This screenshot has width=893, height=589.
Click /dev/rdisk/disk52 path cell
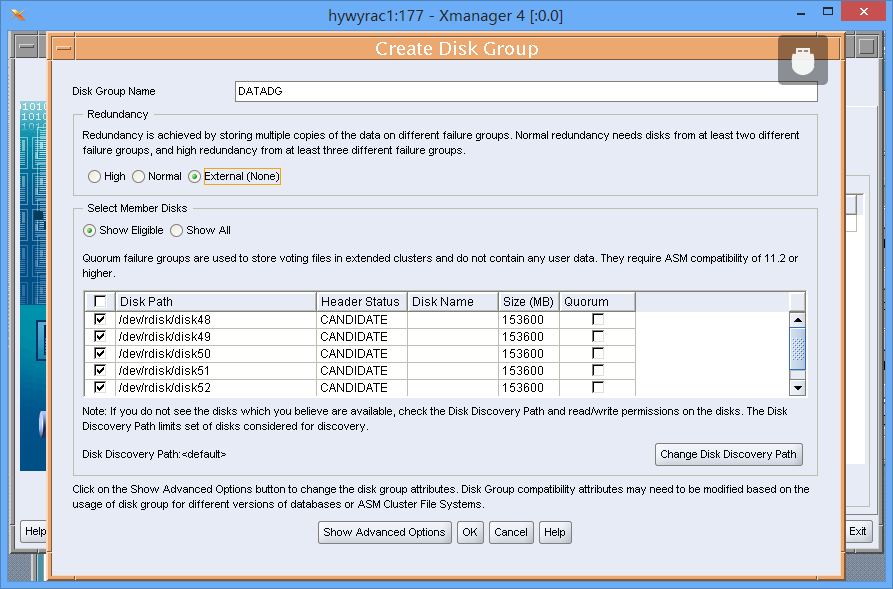(x=216, y=388)
